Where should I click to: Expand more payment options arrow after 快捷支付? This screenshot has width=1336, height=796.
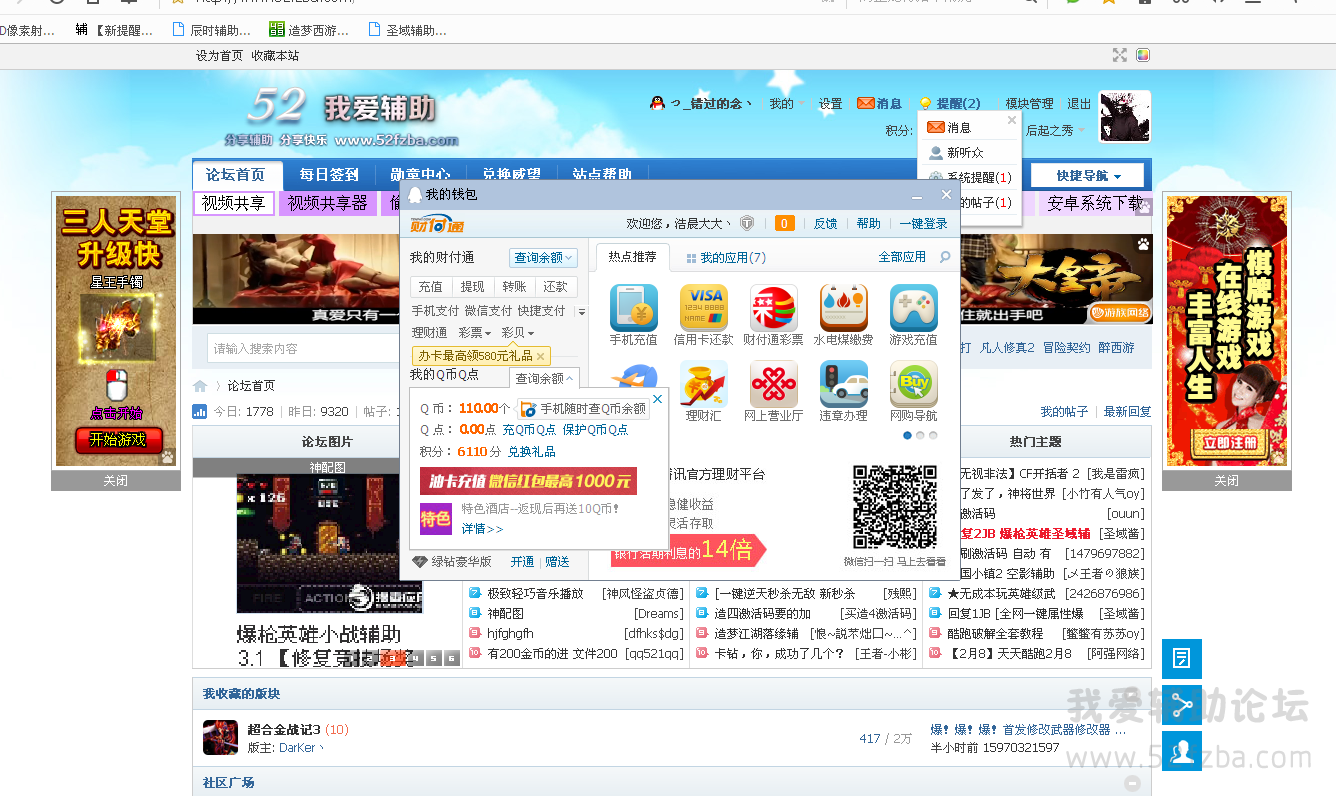pyautogui.click(x=582, y=312)
